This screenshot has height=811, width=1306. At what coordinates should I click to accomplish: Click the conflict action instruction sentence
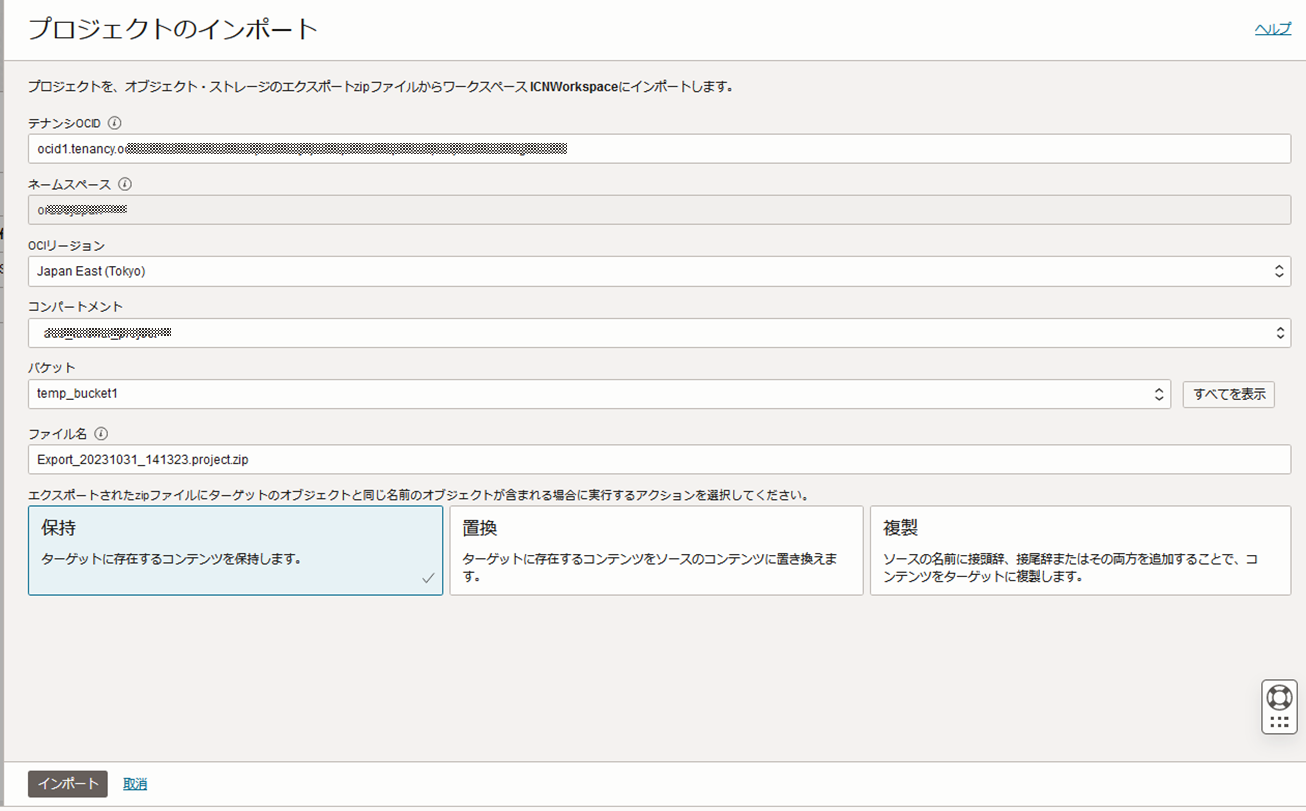(418, 495)
